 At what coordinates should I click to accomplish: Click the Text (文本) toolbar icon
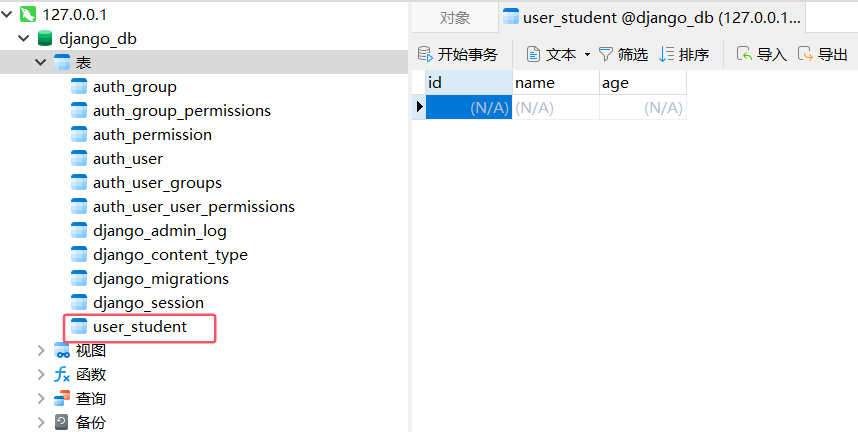tap(534, 54)
